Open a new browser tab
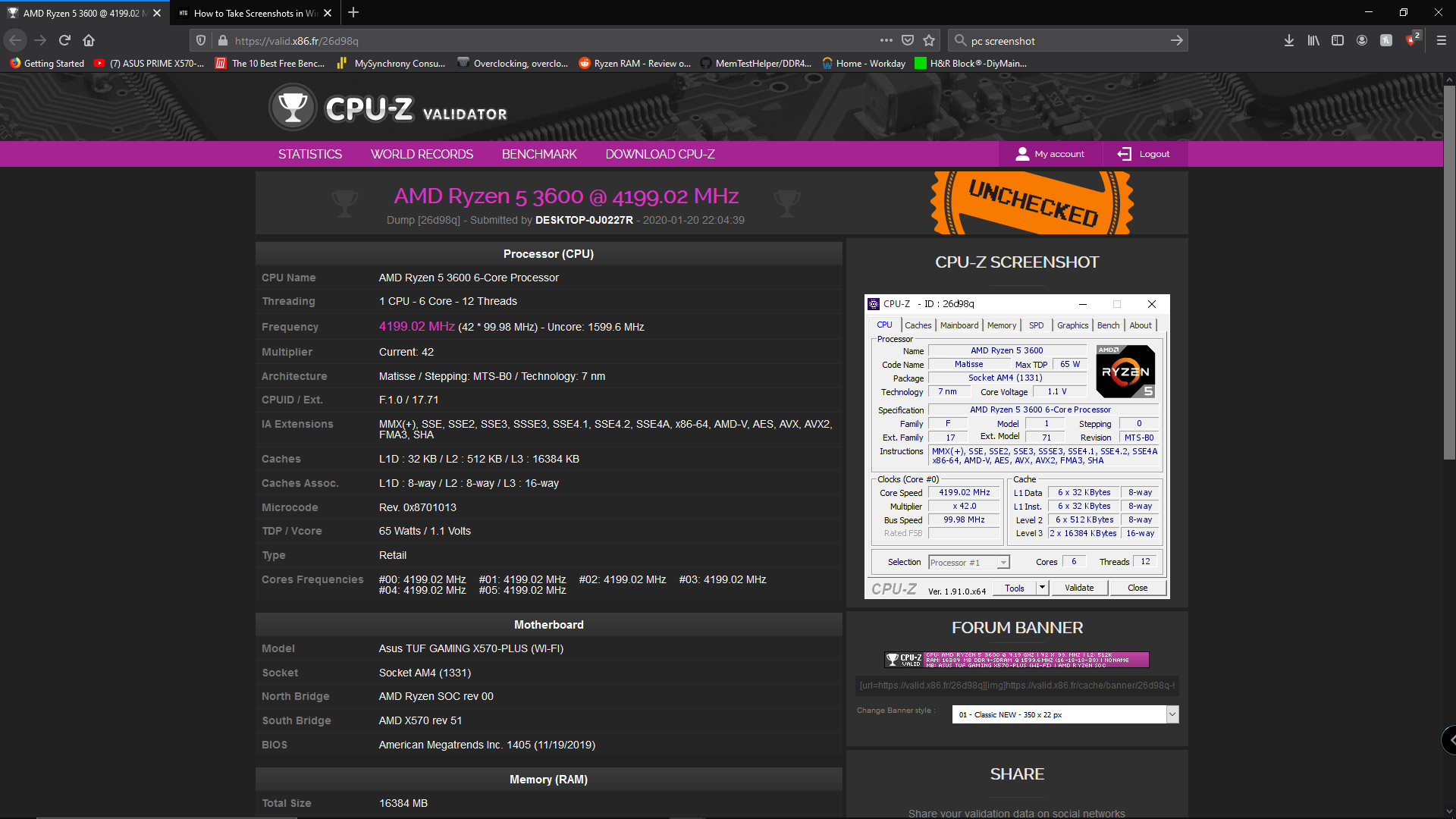 pyautogui.click(x=353, y=12)
